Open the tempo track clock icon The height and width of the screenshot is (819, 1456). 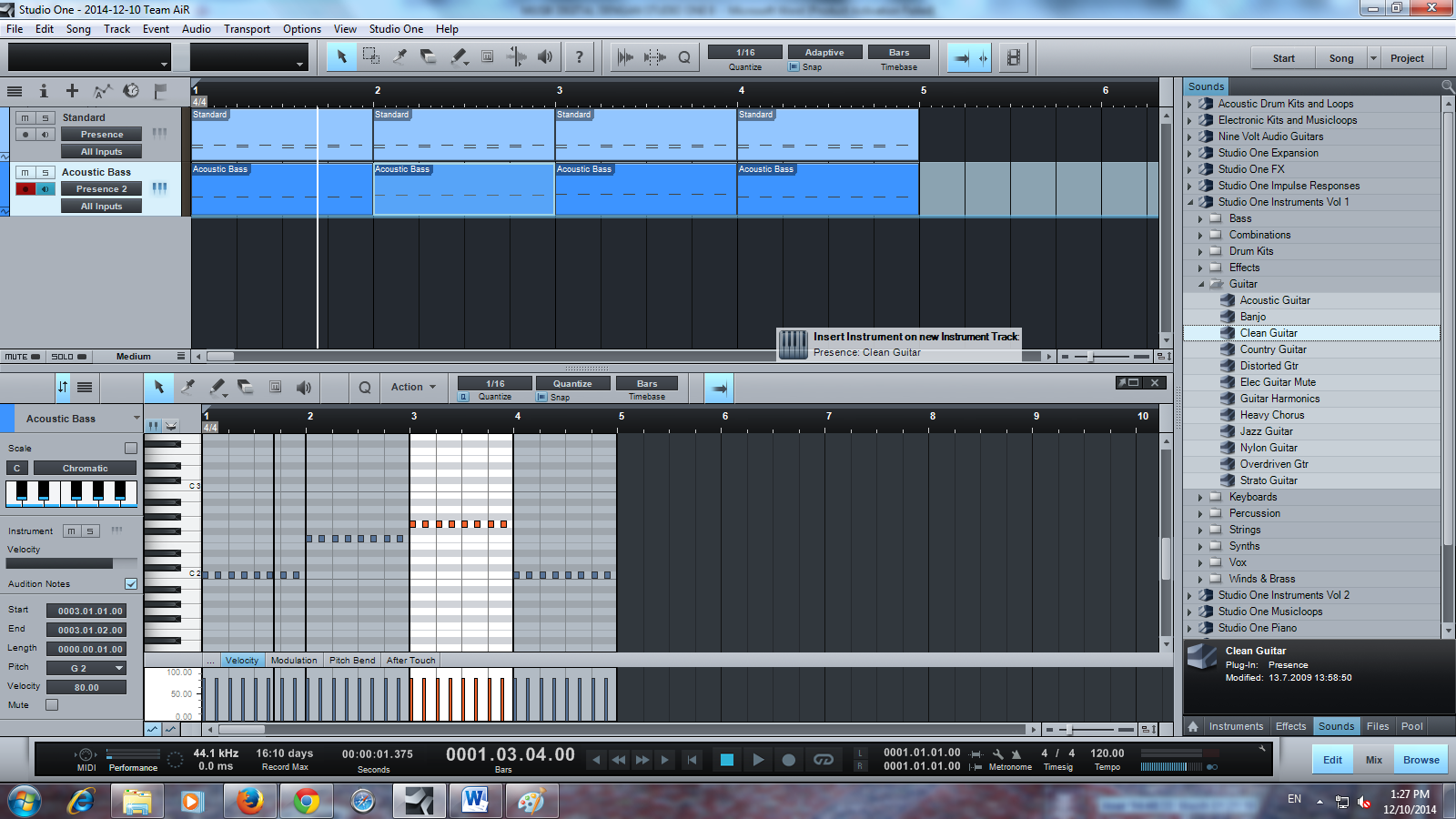tap(131, 91)
